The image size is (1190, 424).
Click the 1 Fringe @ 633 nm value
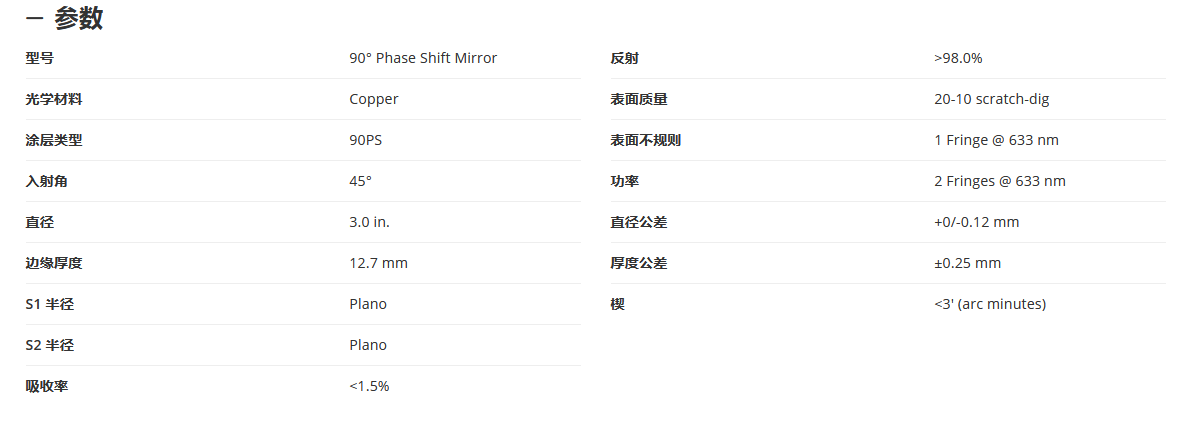point(996,140)
